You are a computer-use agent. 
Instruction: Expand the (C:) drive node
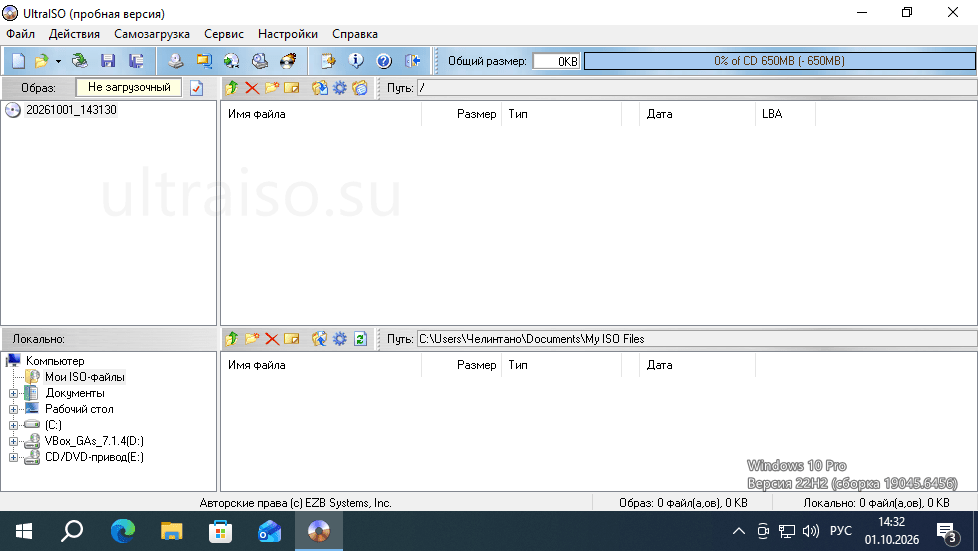pos(13,426)
